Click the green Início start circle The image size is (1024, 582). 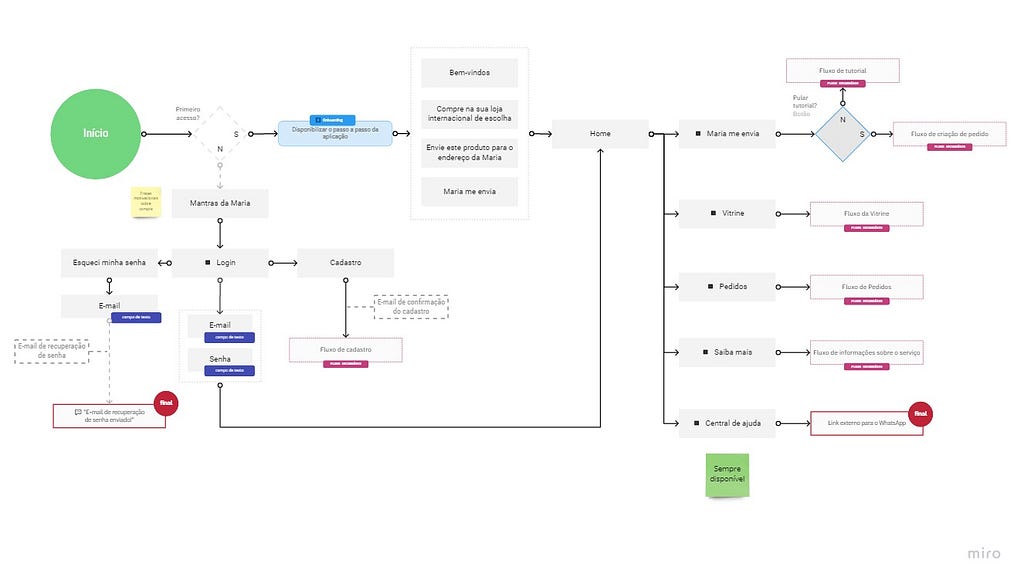[95, 134]
